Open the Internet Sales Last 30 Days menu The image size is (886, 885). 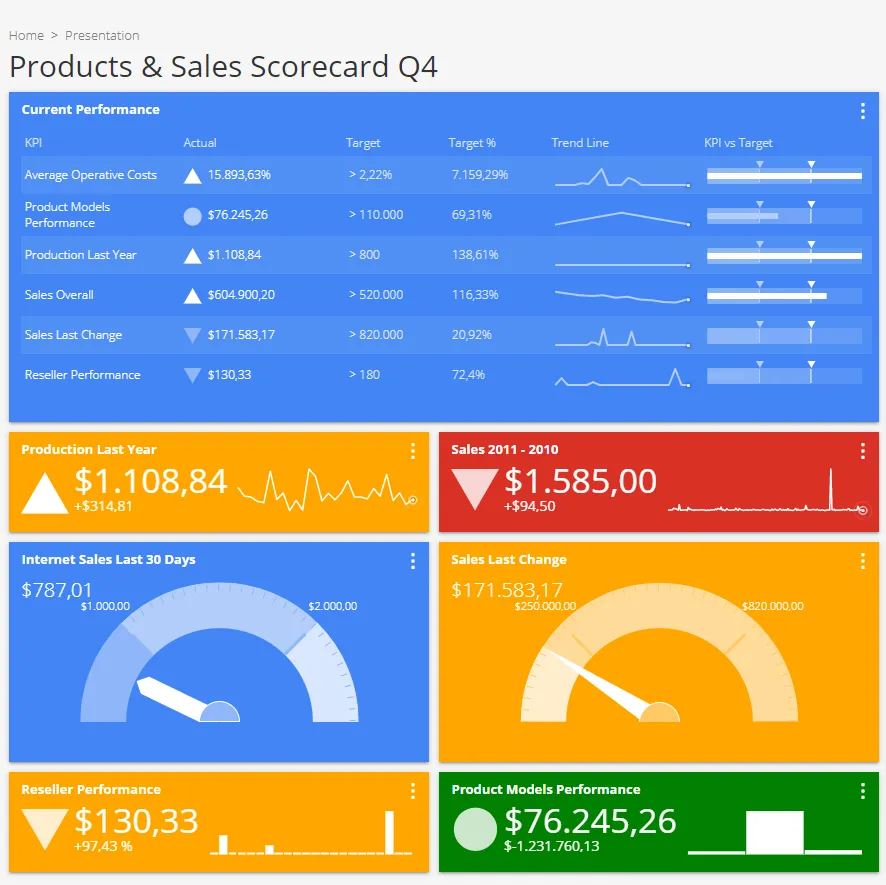[x=413, y=561]
